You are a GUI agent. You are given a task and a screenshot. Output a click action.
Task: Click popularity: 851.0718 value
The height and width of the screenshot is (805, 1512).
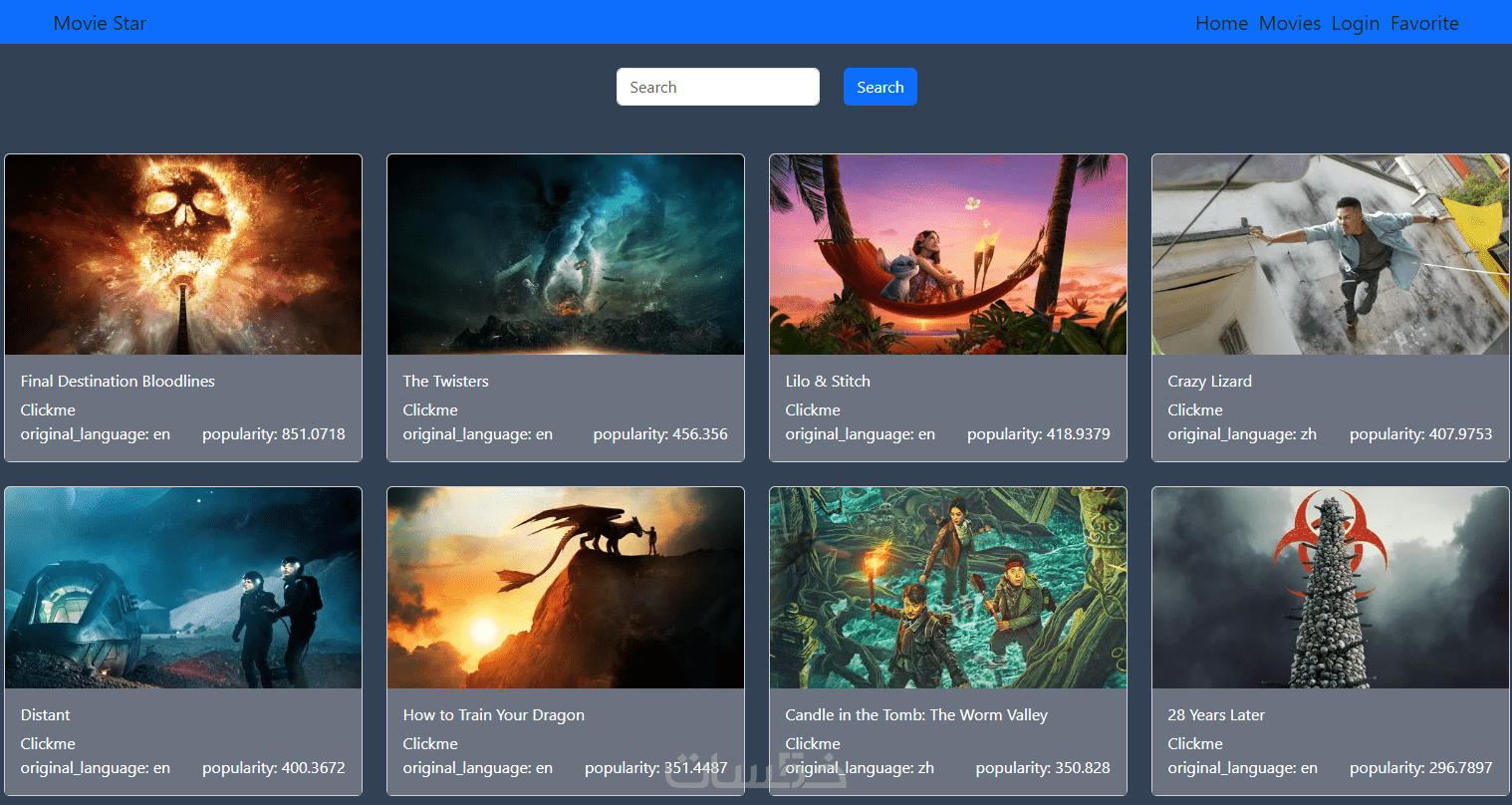click(x=274, y=434)
